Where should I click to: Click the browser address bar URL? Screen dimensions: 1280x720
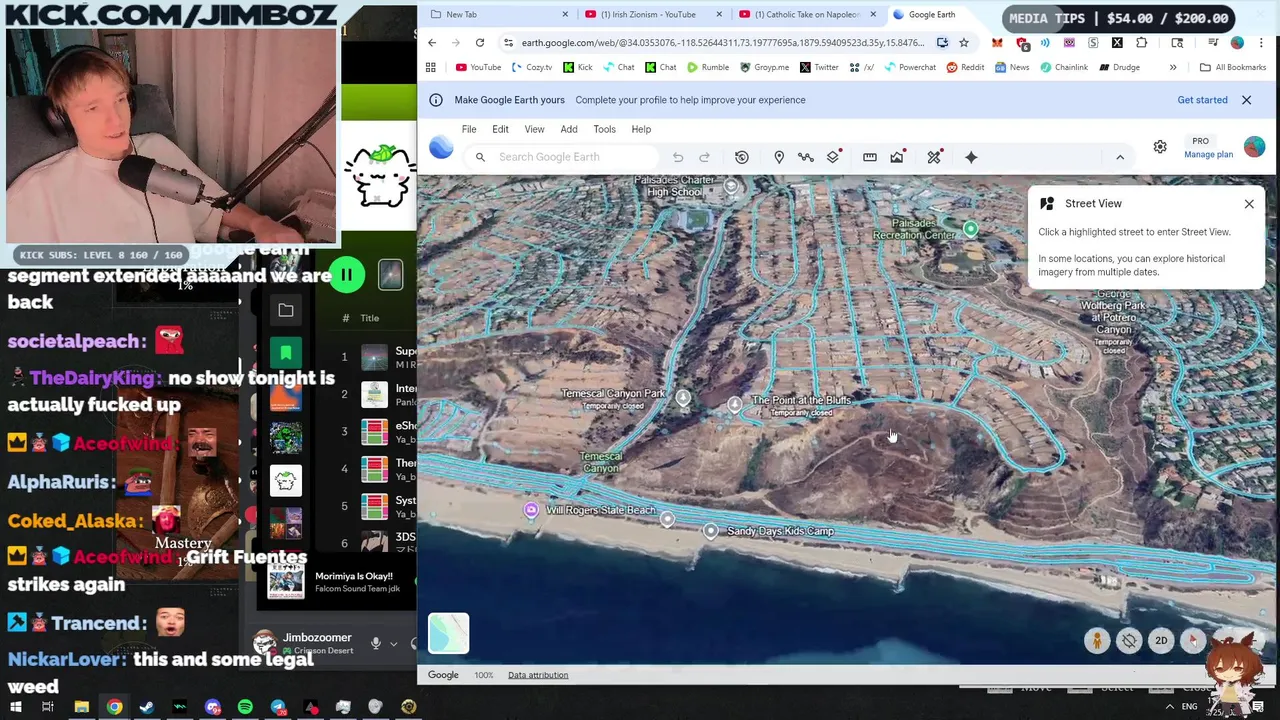(x=722, y=43)
